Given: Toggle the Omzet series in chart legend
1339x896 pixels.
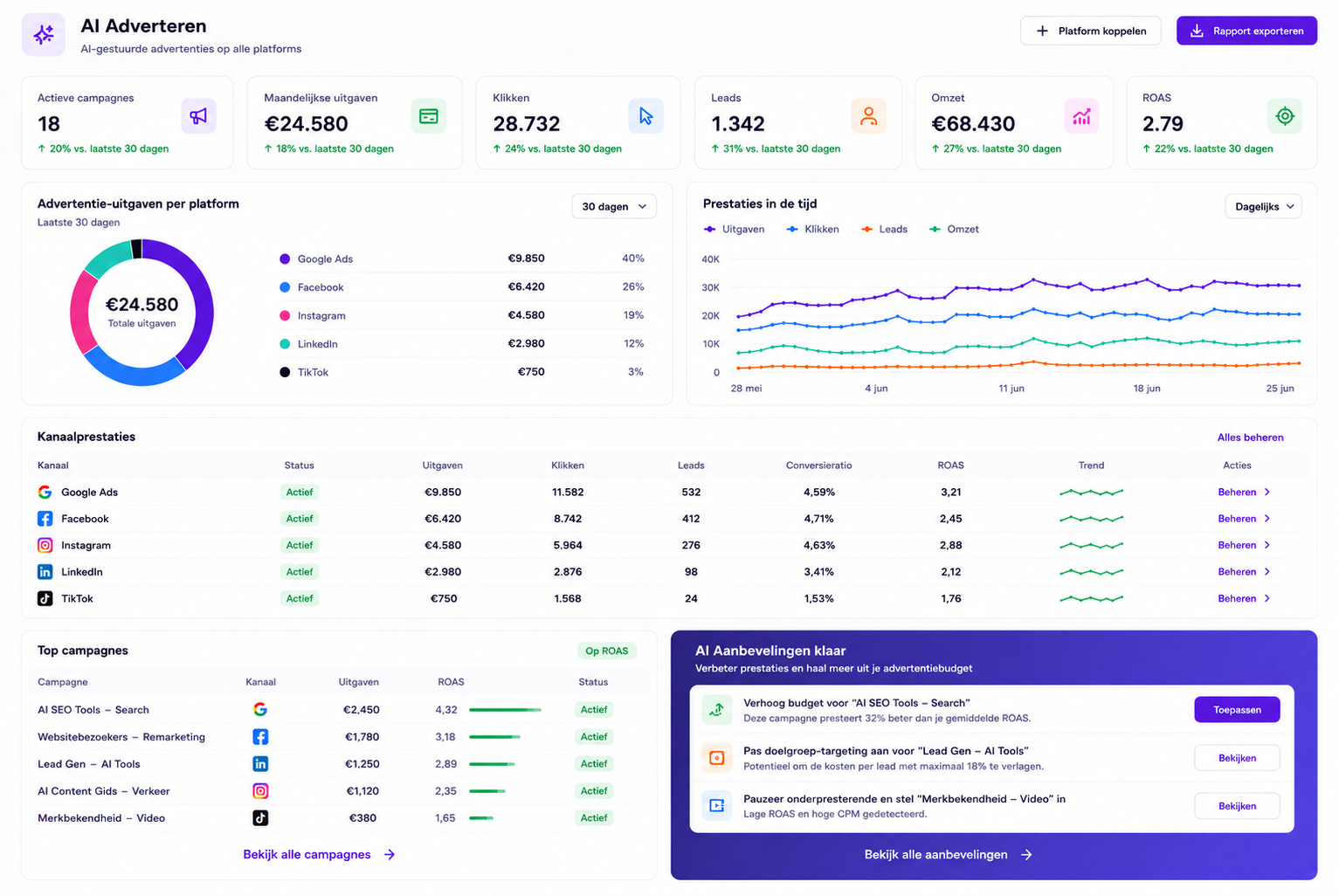Looking at the screenshot, I should tap(954, 229).
